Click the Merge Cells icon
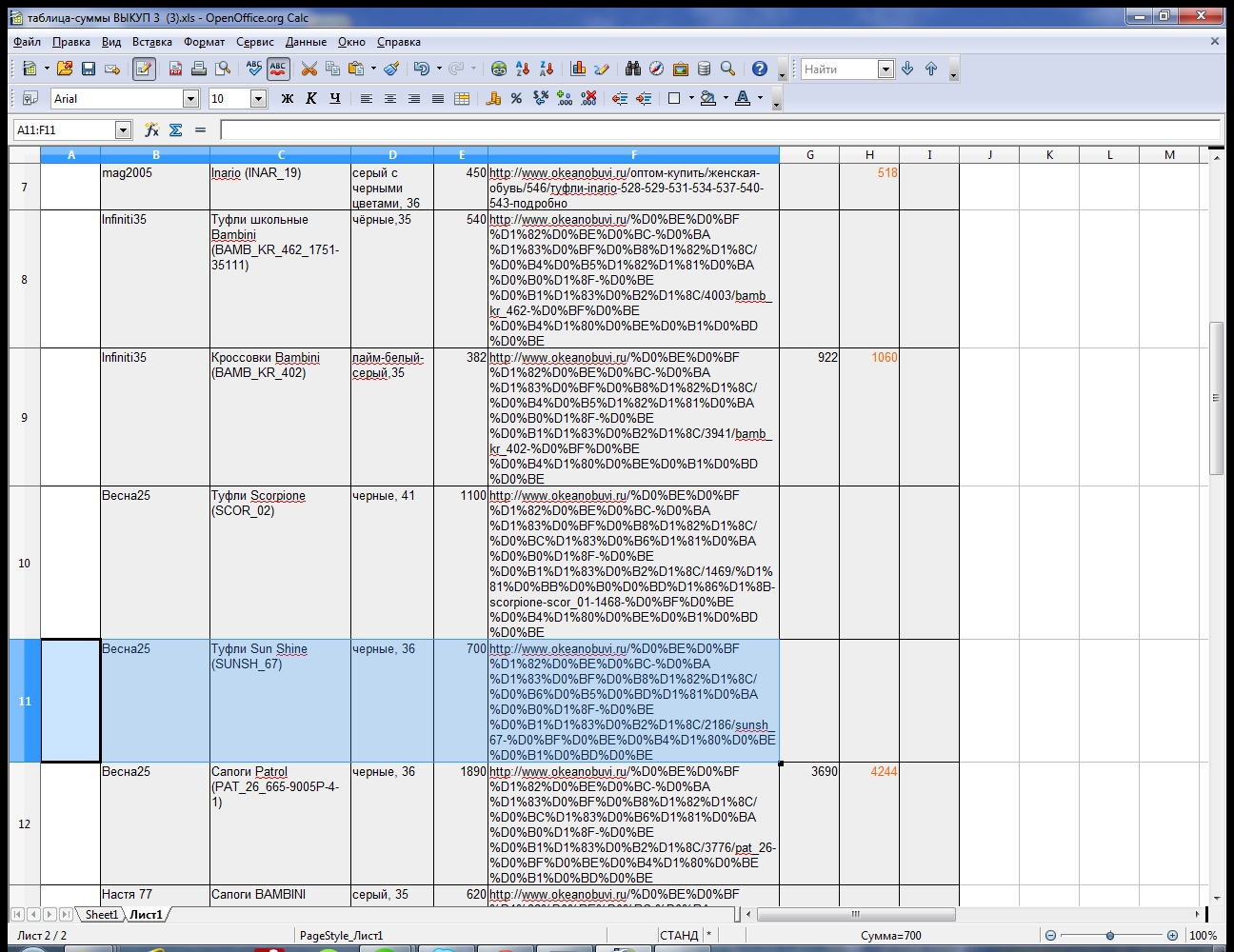Image resolution: width=1234 pixels, height=952 pixels. click(x=462, y=98)
